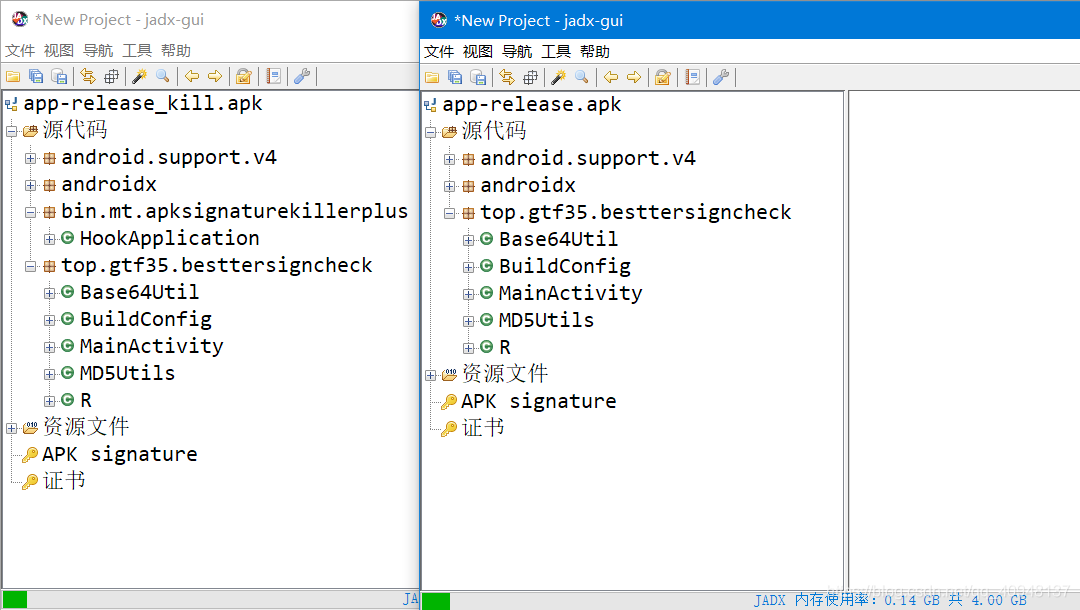
Task: Open preferences wrench in left window toolbar
Action: (x=302, y=76)
